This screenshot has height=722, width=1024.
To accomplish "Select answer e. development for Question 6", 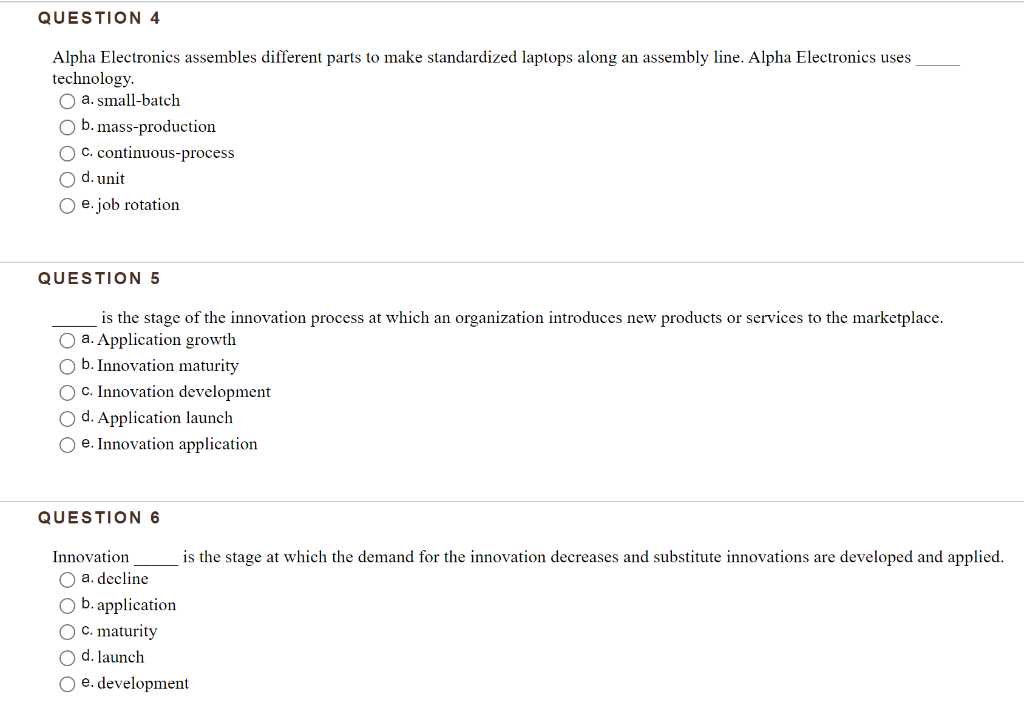I will click(x=66, y=683).
